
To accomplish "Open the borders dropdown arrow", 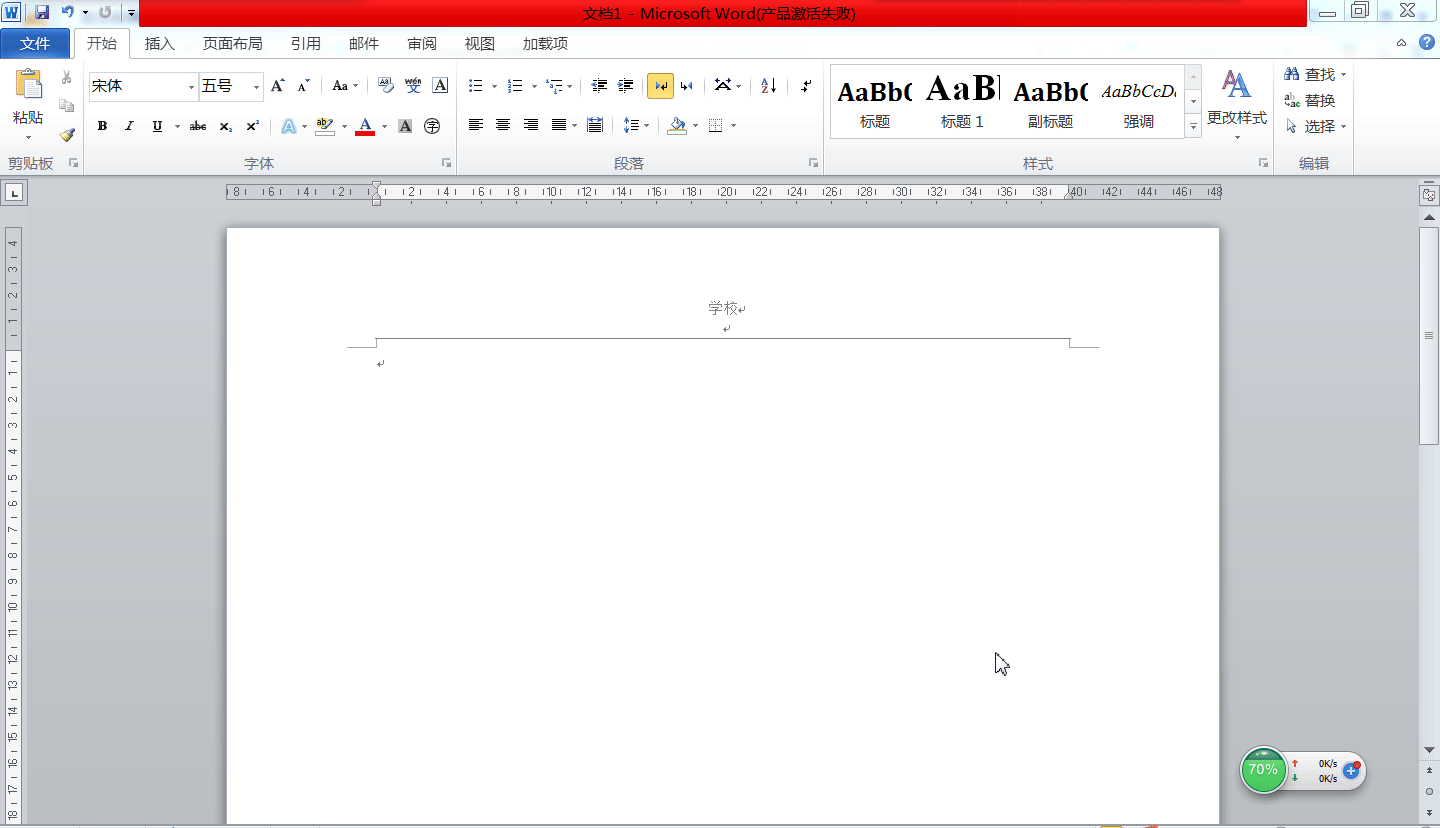I will 734,126.
